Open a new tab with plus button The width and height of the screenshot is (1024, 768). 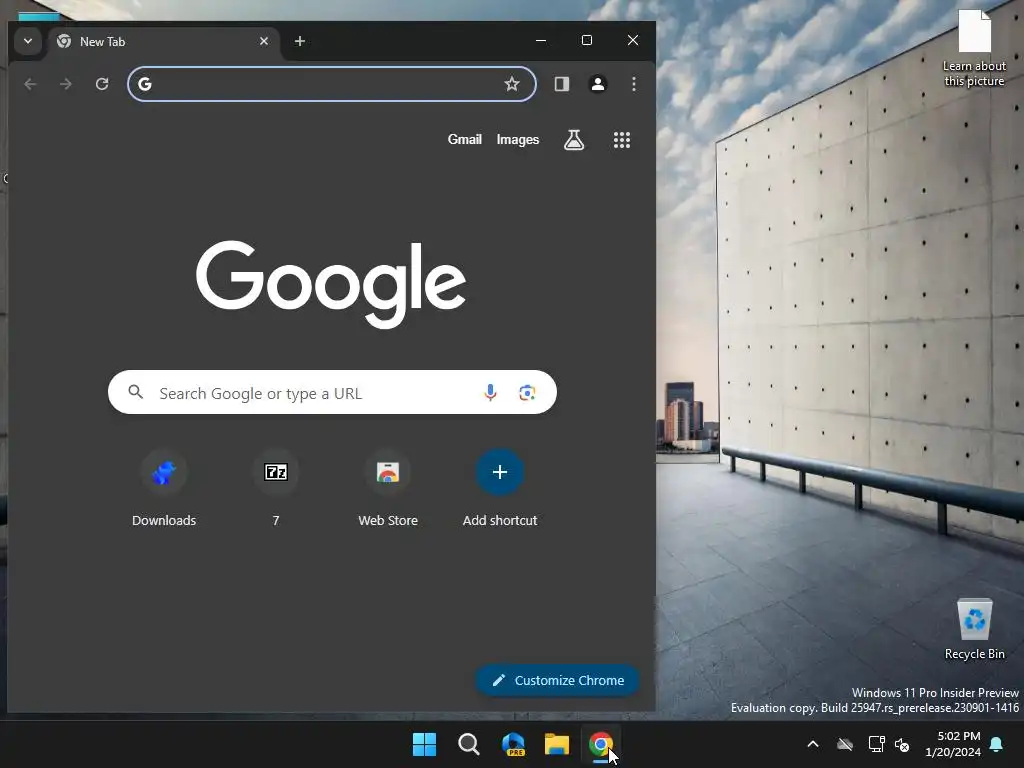tap(300, 41)
